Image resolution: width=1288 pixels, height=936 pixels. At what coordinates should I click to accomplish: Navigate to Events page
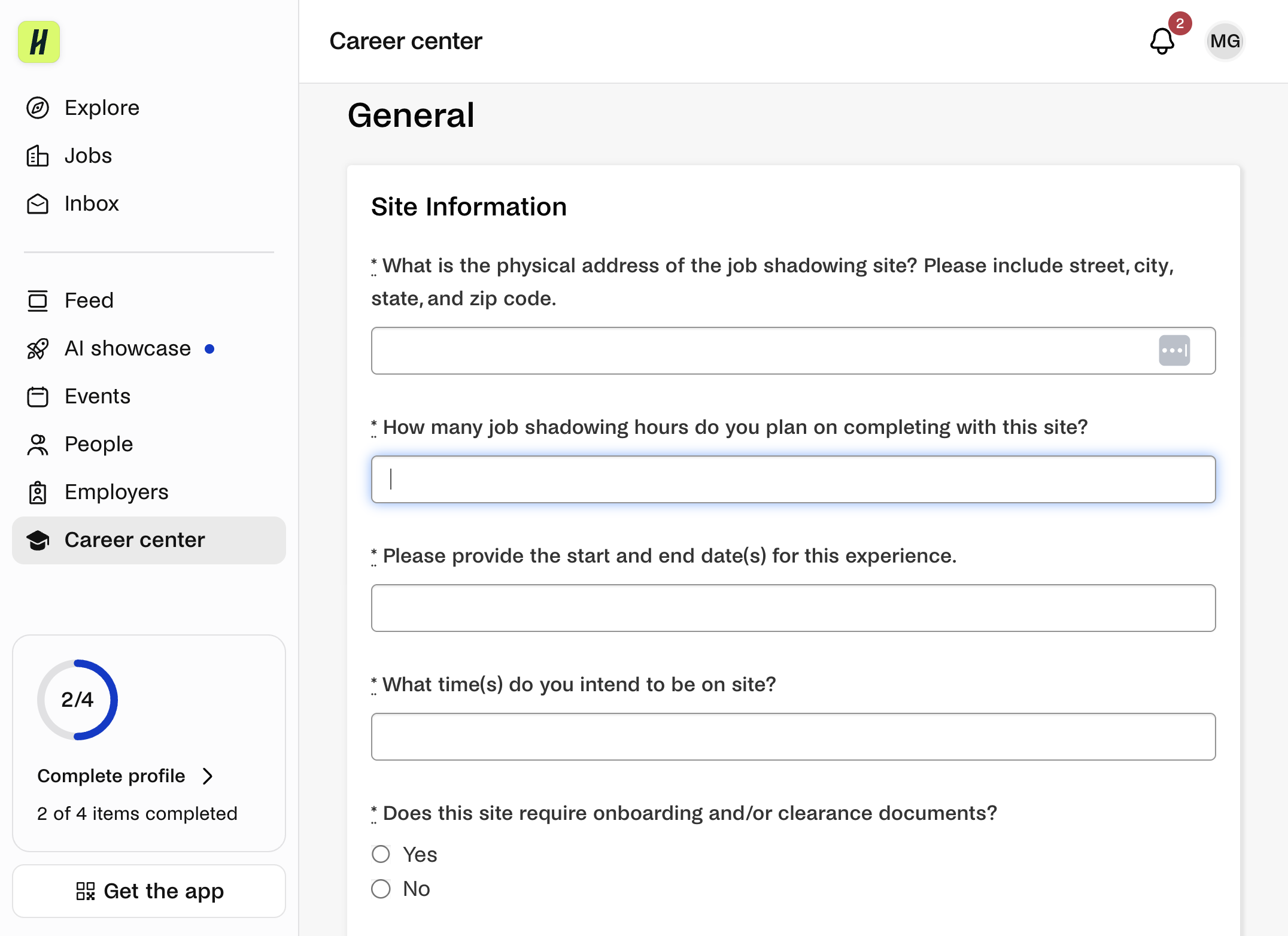pyautogui.click(x=149, y=396)
